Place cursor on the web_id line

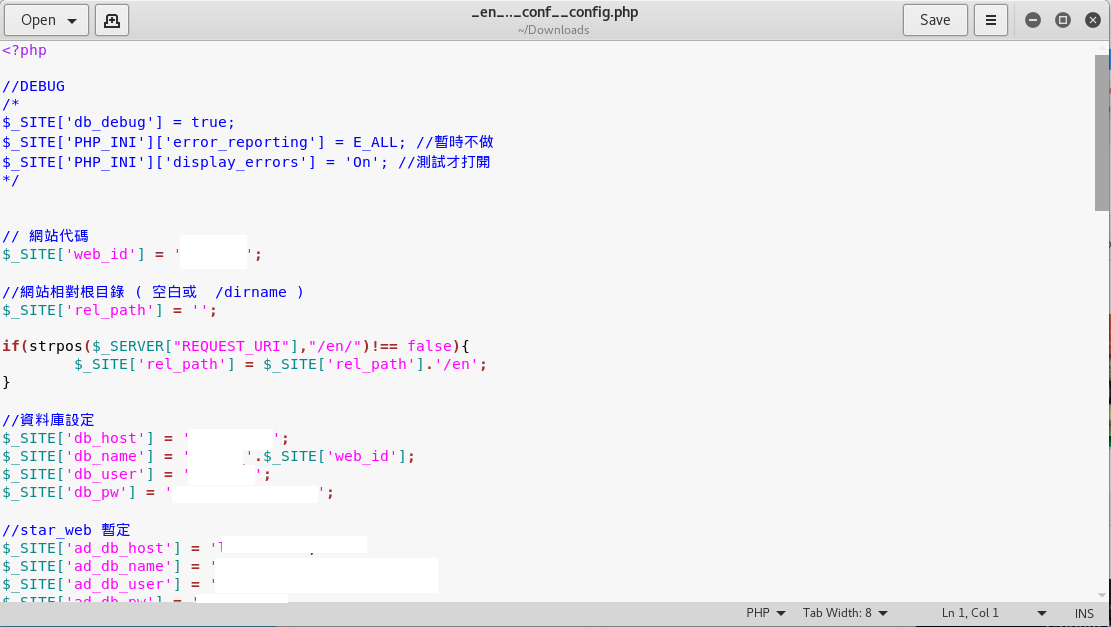[x=132, y=254]
